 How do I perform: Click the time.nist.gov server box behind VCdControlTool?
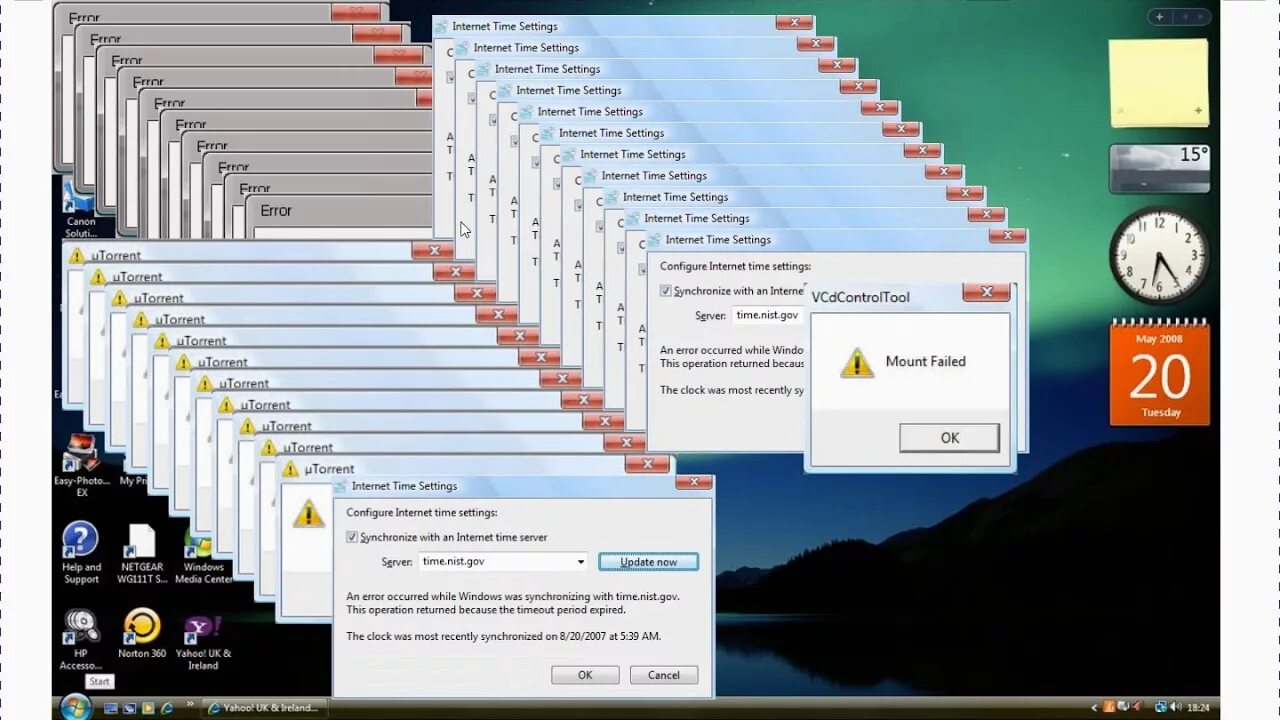pos(770,315)
